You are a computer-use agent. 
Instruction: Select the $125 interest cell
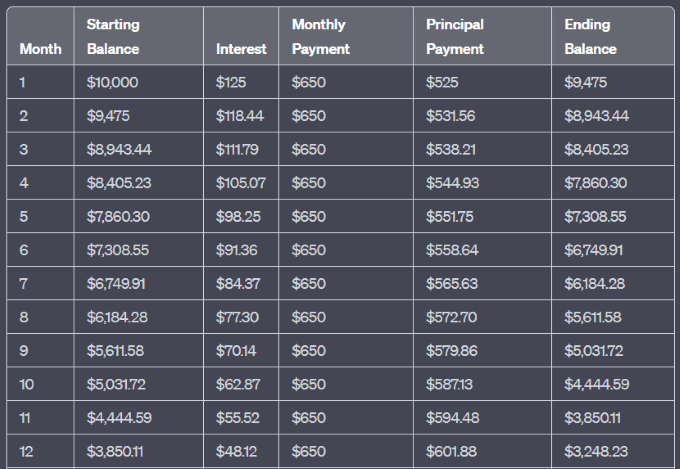[241, 82]
